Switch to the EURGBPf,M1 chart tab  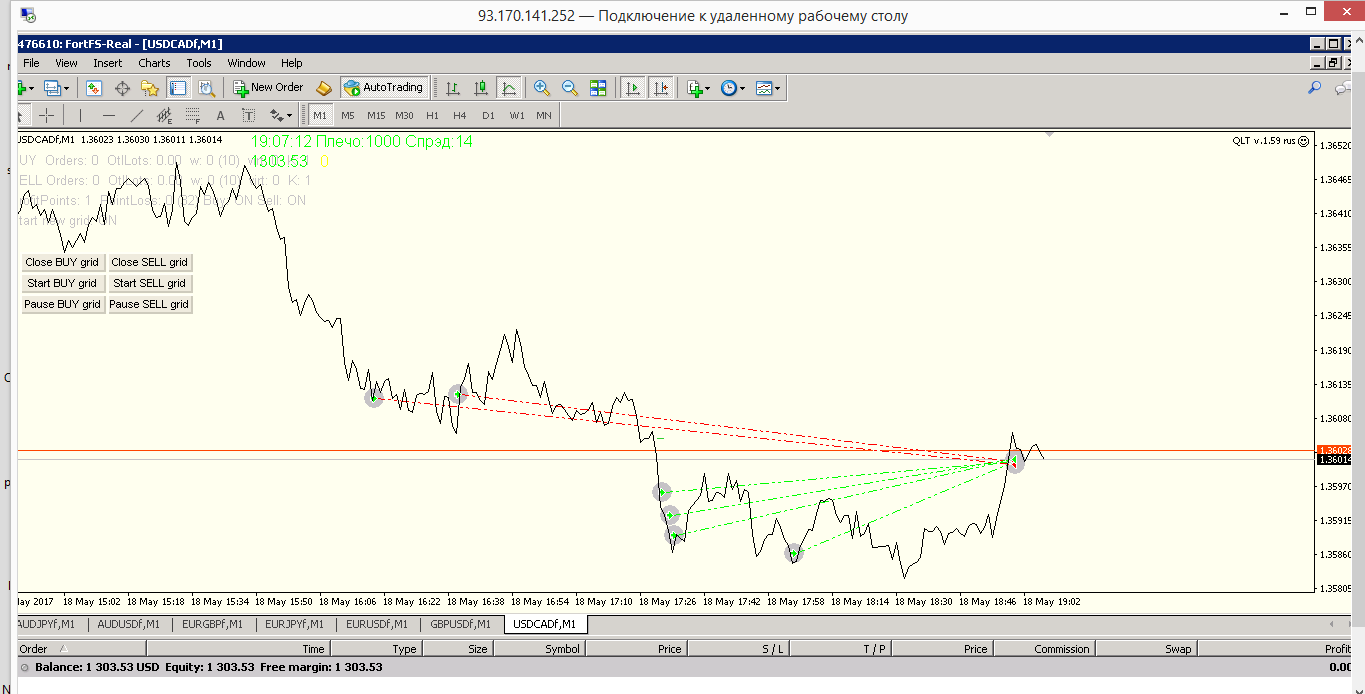[x=212, y=624]
